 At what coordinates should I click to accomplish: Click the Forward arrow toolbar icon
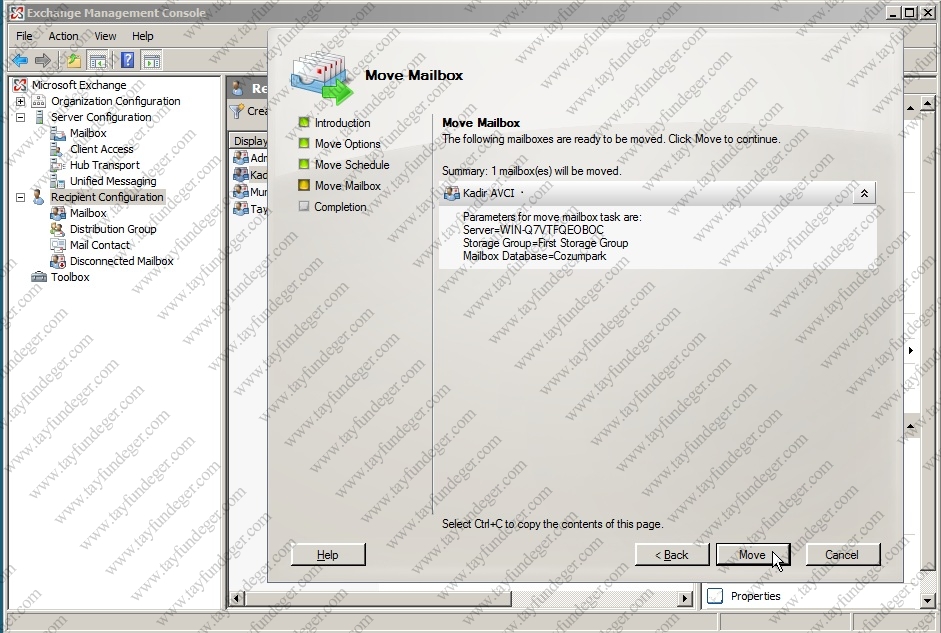point(43,60)
